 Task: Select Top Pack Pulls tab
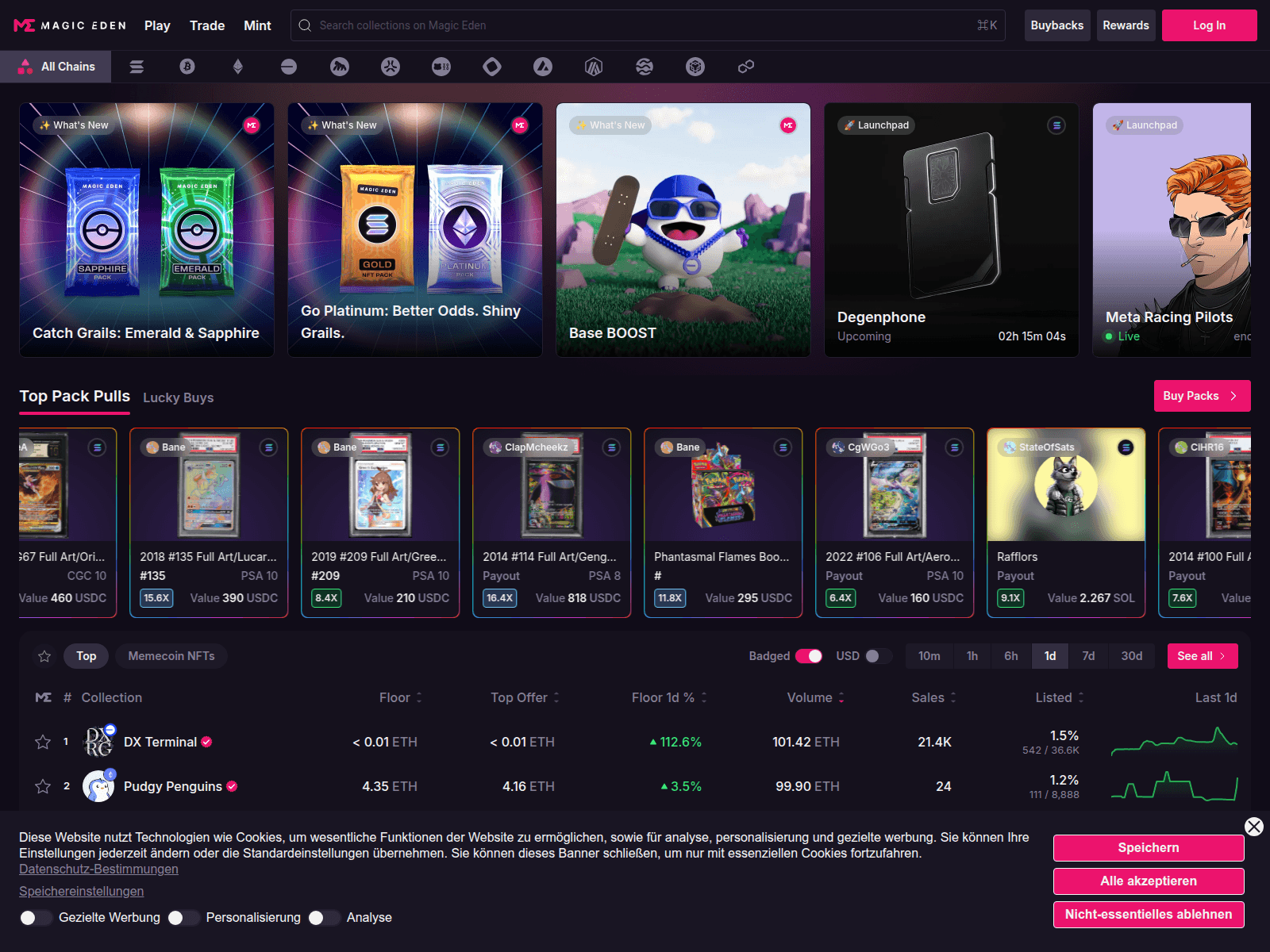click(x=75, y=396)
